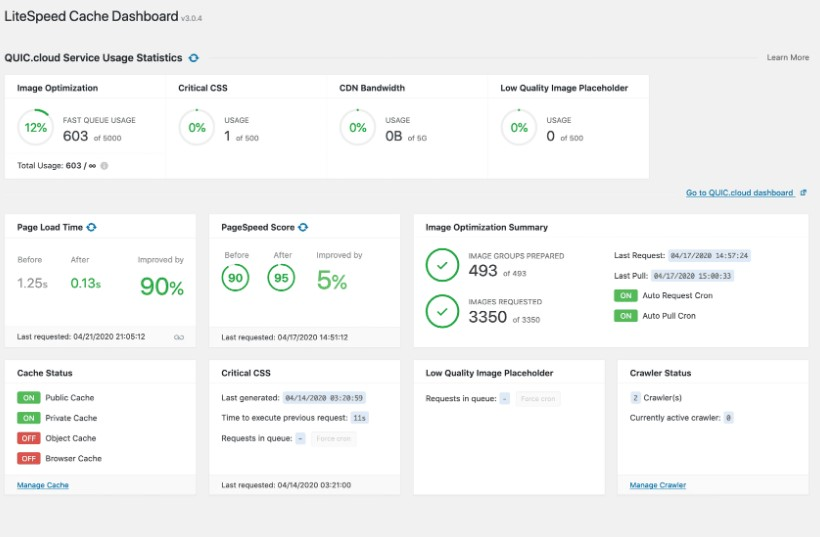
Task: Click the external link icon after QUIC.cloud dashboard
Action: [803, 193]
